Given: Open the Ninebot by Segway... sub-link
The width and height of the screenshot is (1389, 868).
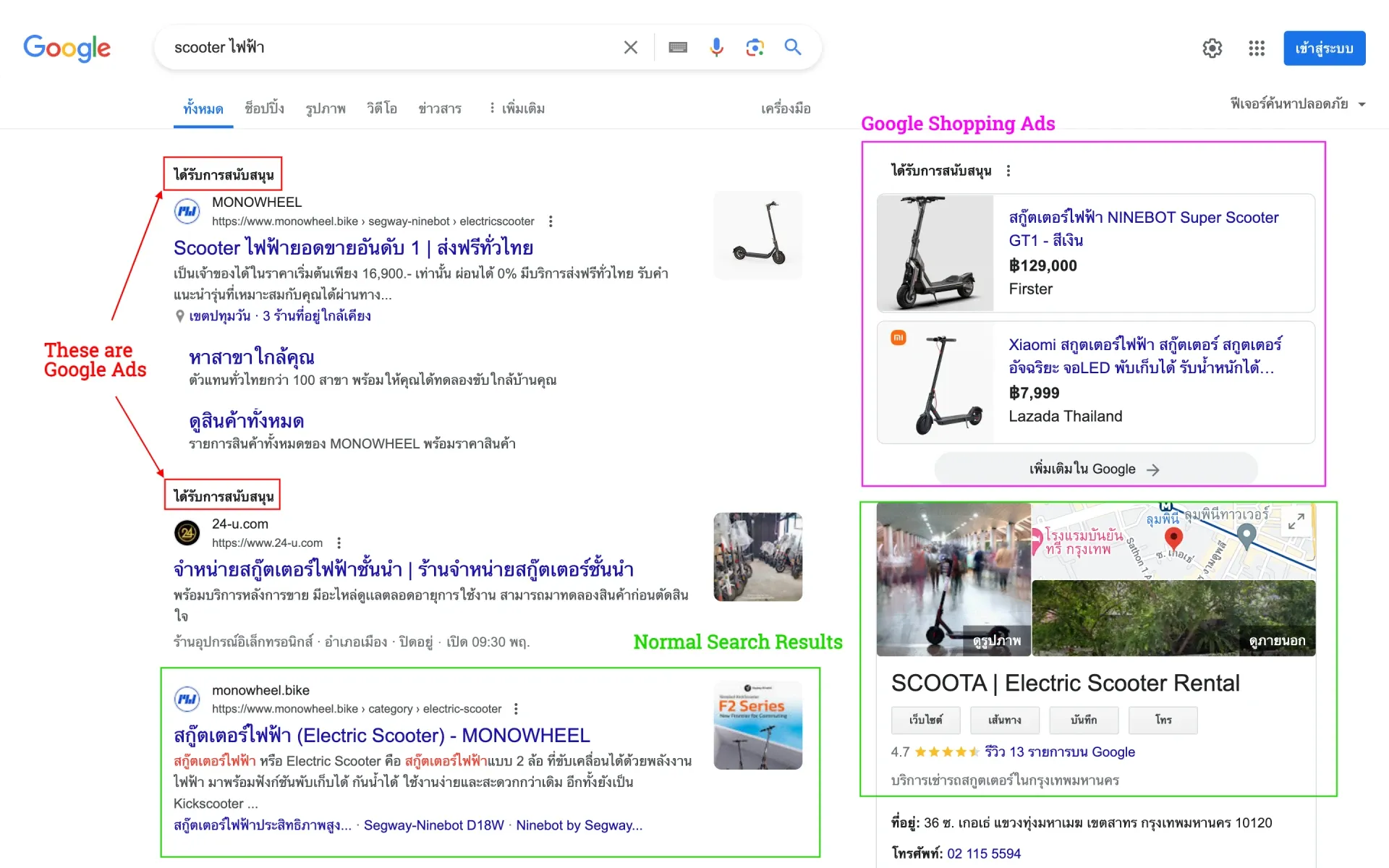Looking at the screenshot, I should [x=579, y=825].
